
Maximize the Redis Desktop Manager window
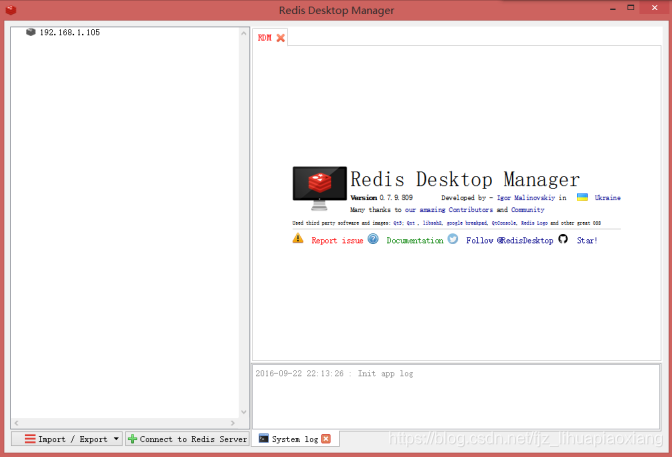[630, 8]
